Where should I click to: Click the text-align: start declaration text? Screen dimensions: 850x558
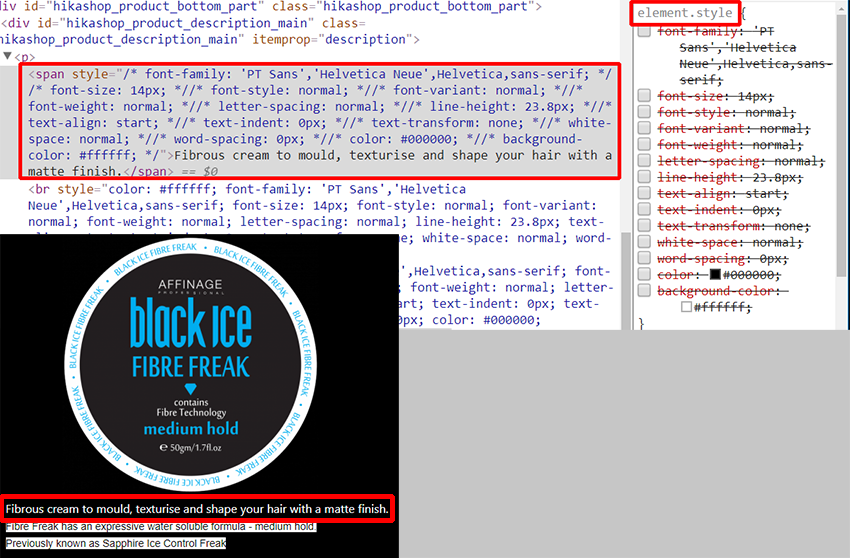click(723, 194)
